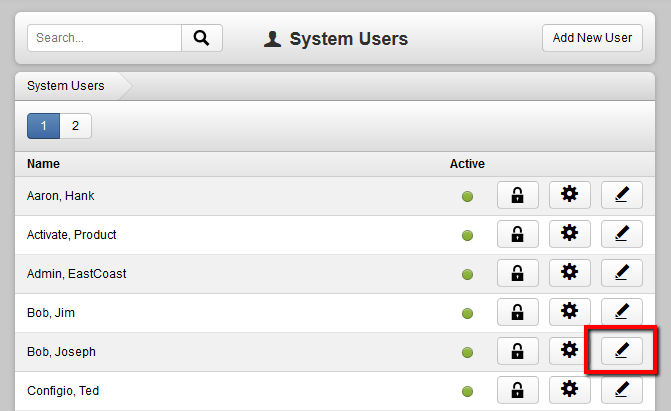Image resolution: width=671 pixels, height=411 pixels.
Task: Edit user Aaron, Hank with pencil icon
Action: click(x=622, y=195)
